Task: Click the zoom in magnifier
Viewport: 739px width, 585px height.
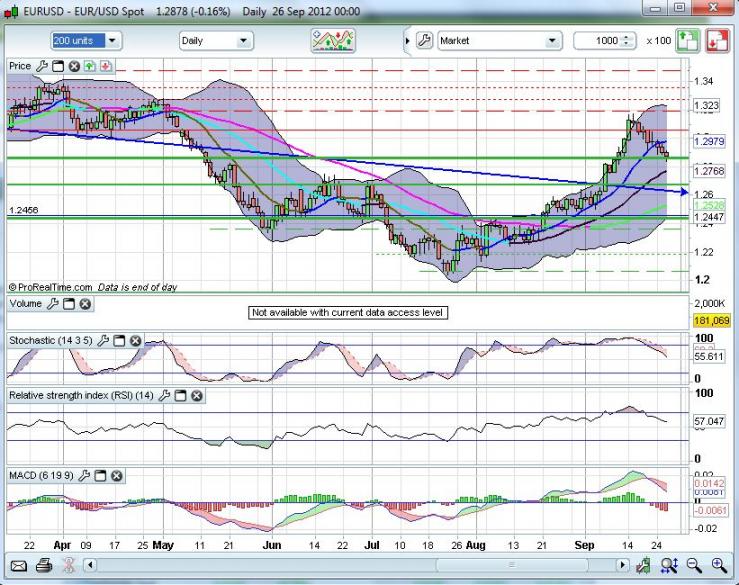Action: coord(719,565)
